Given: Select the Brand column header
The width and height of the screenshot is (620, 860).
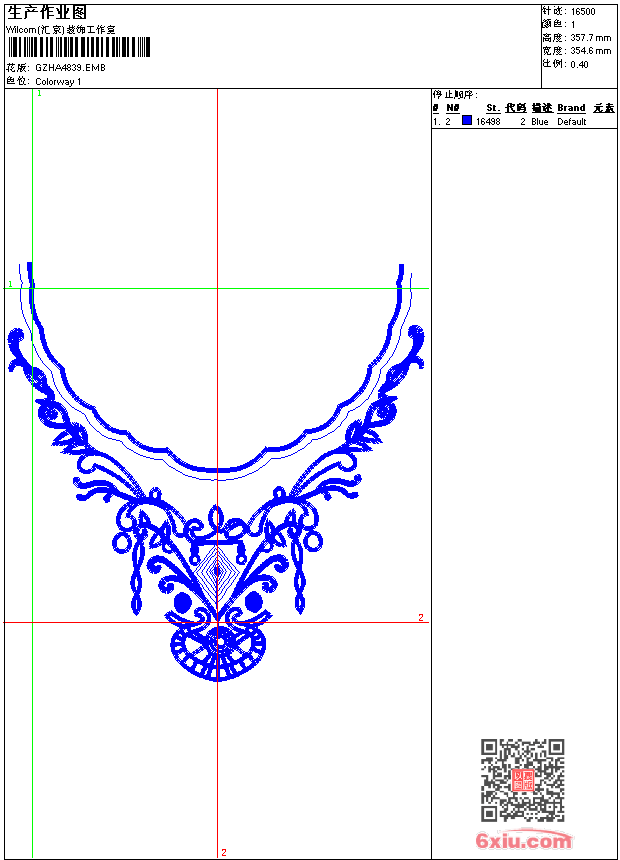Looking at the screenshot, I should coord(571,108).
